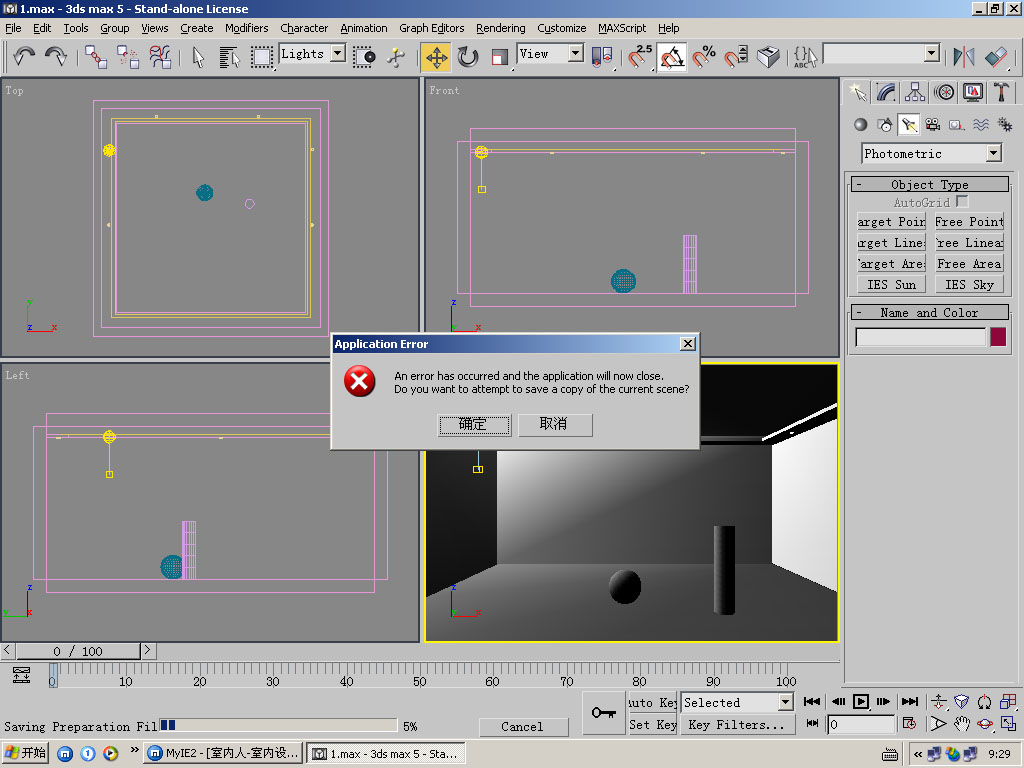This screenshot has width=1024, height=768.
Task: Switch to Cameras category icon
Action: pos(932,124)
